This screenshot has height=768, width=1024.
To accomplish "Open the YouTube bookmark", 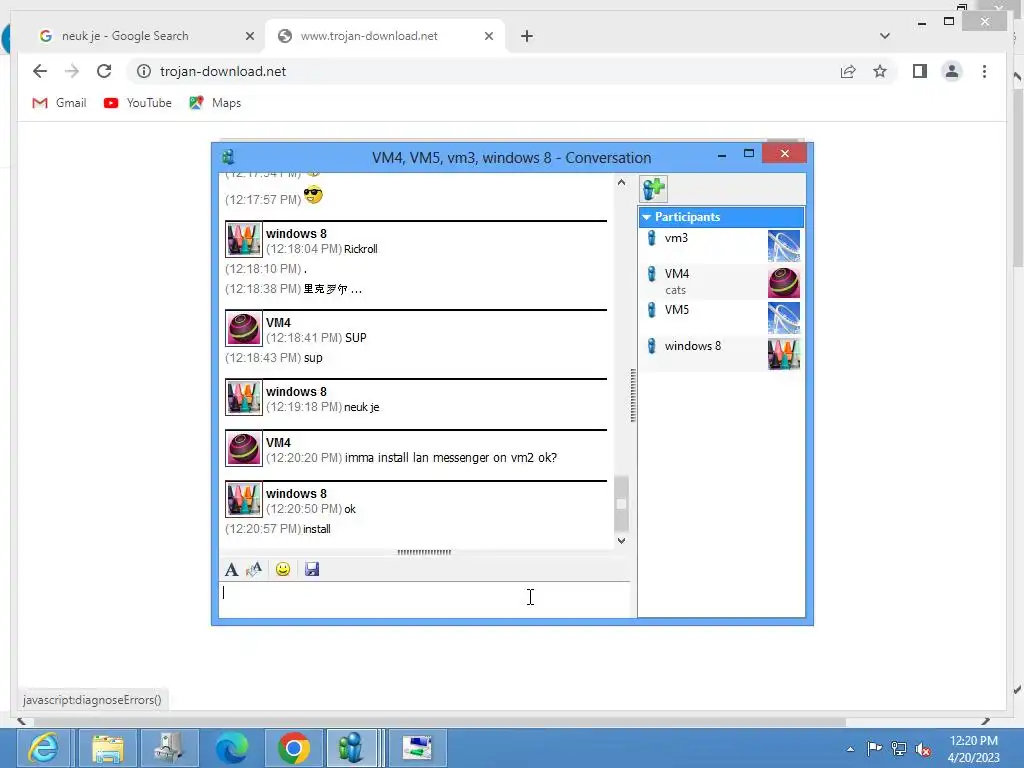I will 138,103.
